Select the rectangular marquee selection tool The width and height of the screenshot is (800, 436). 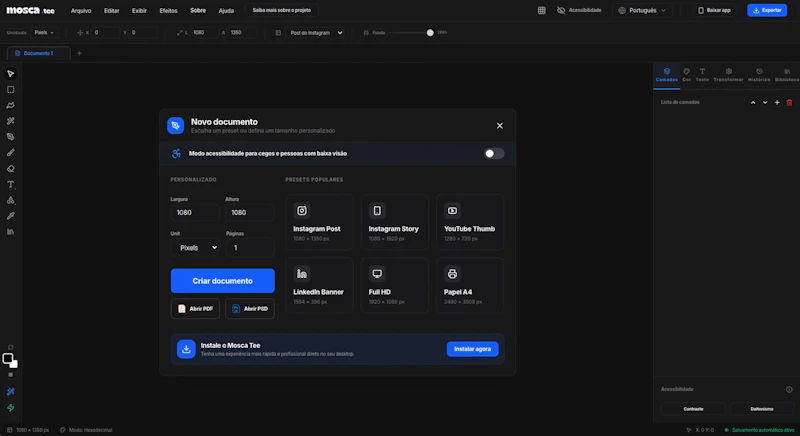coord(11,90)
